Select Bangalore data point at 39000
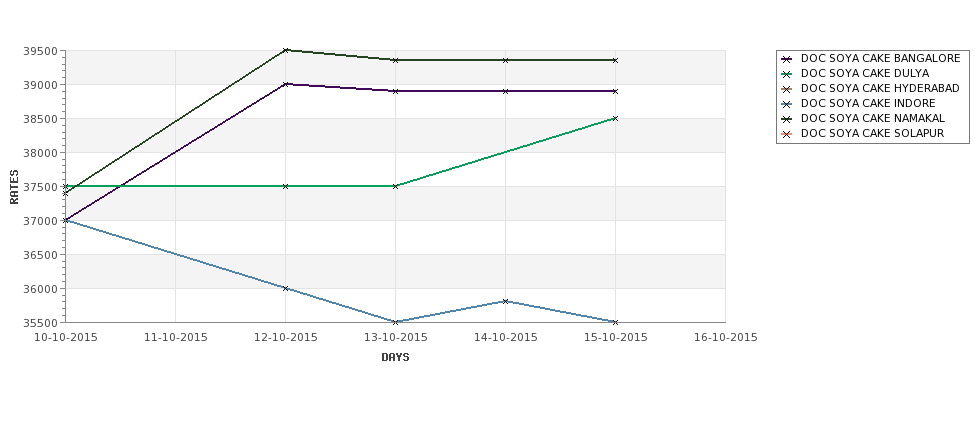Screen dimensions: 975x429 (x=285, y=84)
